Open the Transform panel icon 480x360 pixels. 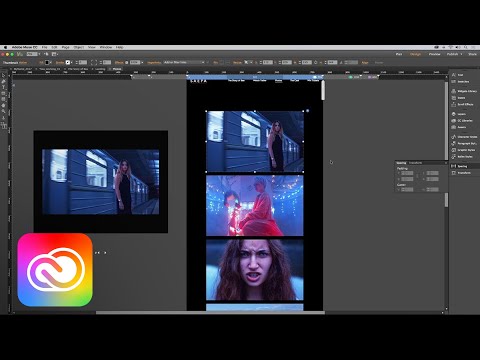coord(454,173)
